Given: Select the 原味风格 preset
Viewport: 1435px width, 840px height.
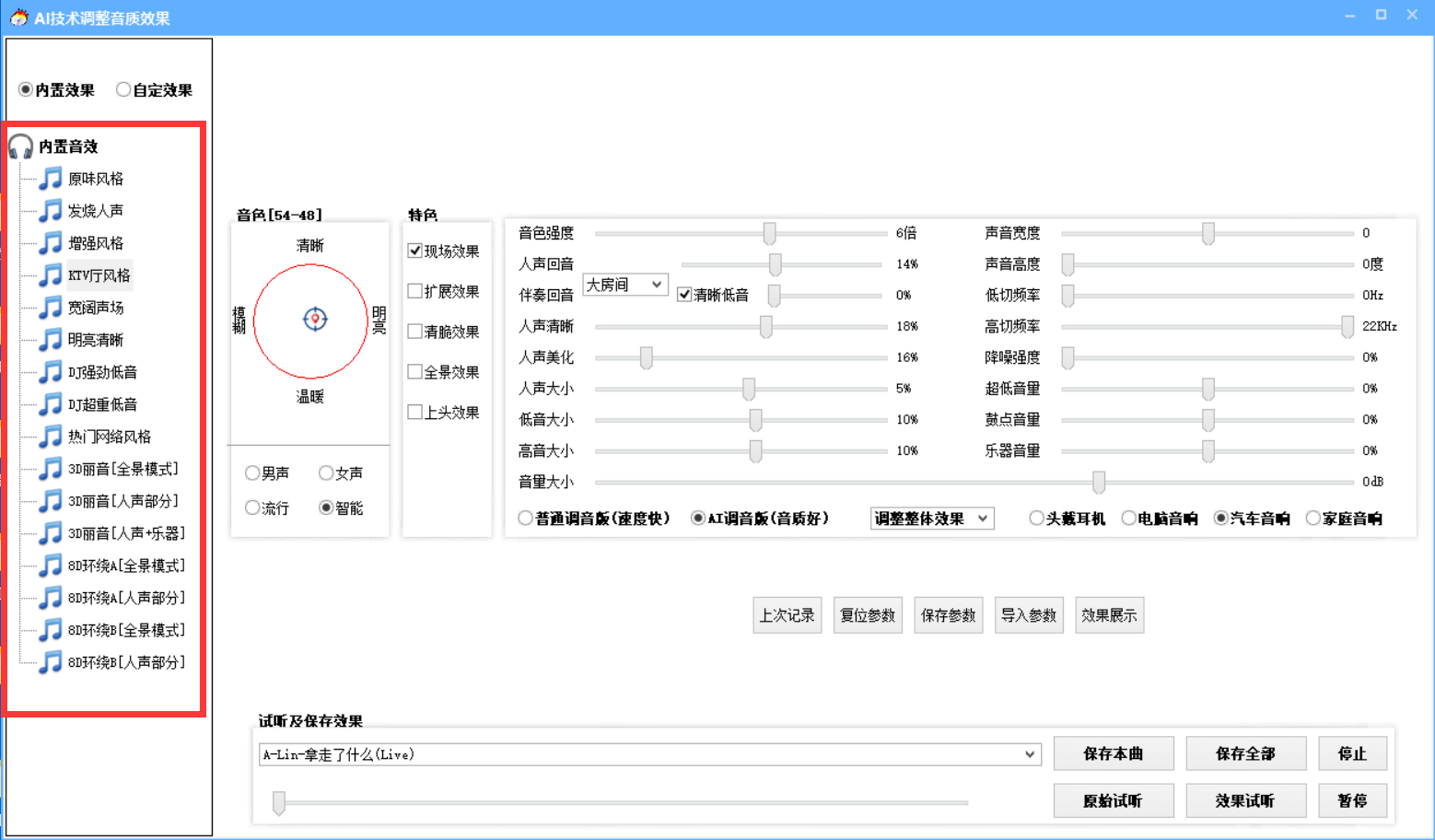Looking at the screenshot, I should tap(96, 179).
